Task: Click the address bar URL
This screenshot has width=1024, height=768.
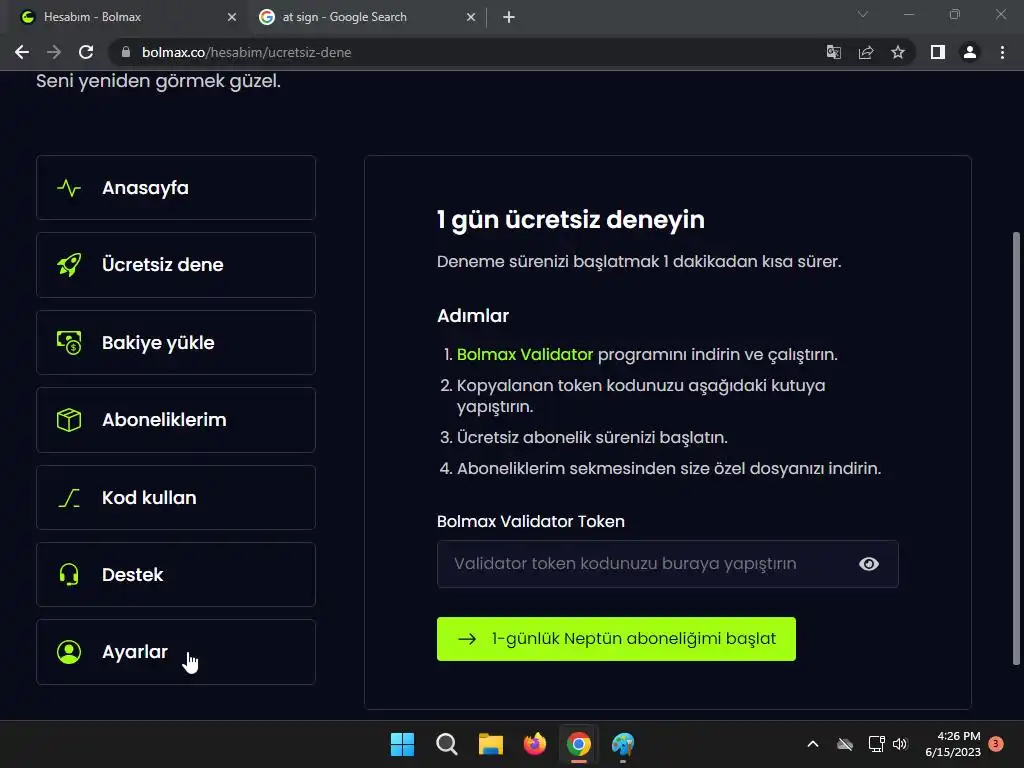Action: click(x=247, y=52)
